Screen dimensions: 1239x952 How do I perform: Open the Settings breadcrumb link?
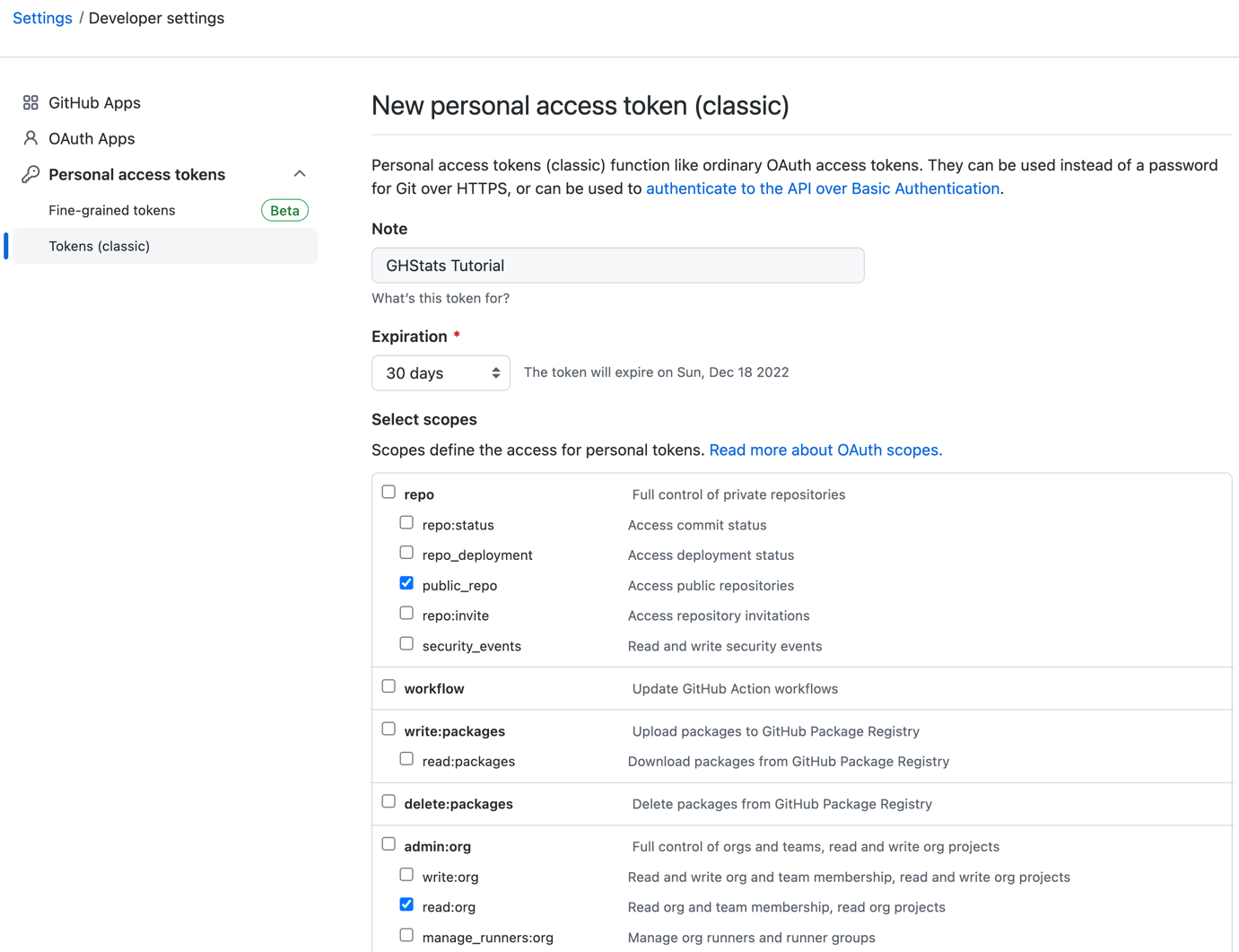pos(41,17)
